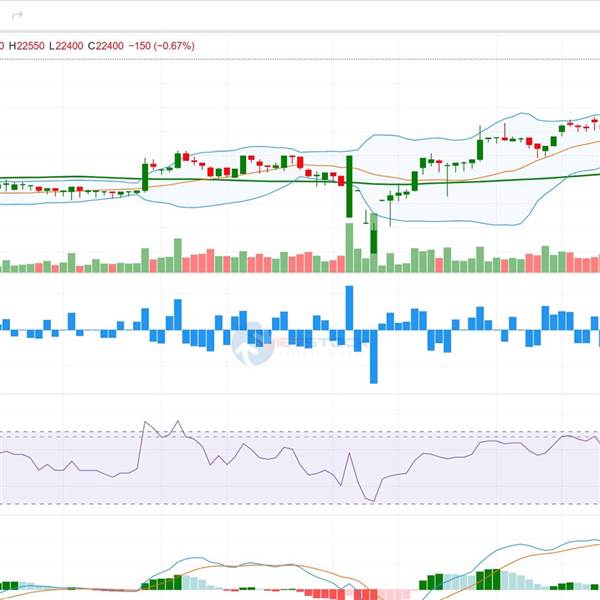This screenshot has width=600, height=600.
Task: Click the longest downward blue histogram bar
Action: tap(374, 356)
